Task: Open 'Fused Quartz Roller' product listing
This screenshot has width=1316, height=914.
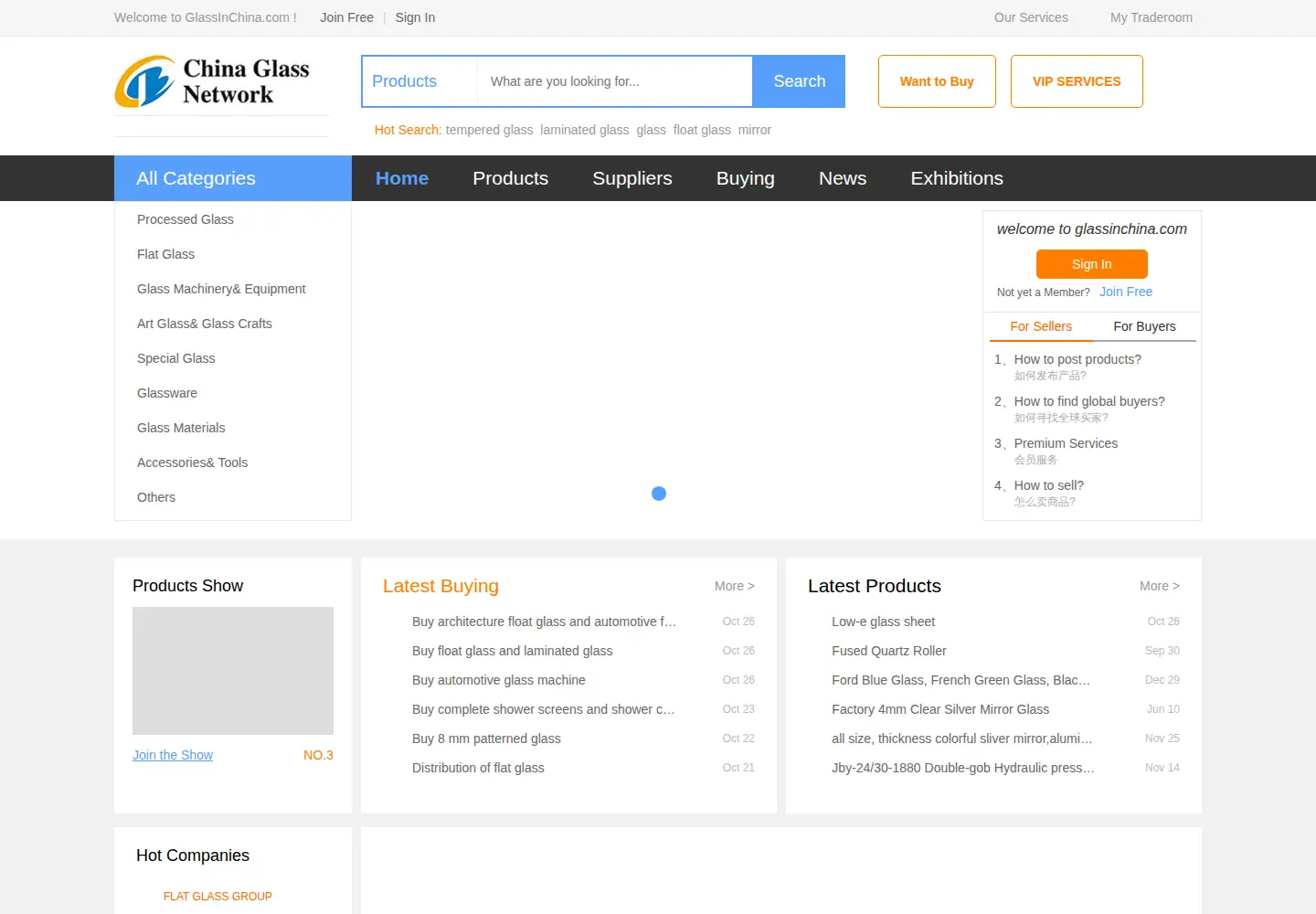Action: click(x=889, y=651)
